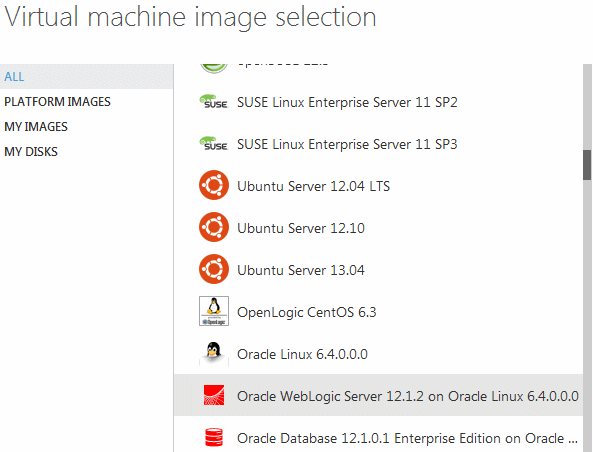Switch to MY IMAGES category
Screen dimensions: 593x452
pyautogui.click(x=36, y=127)
